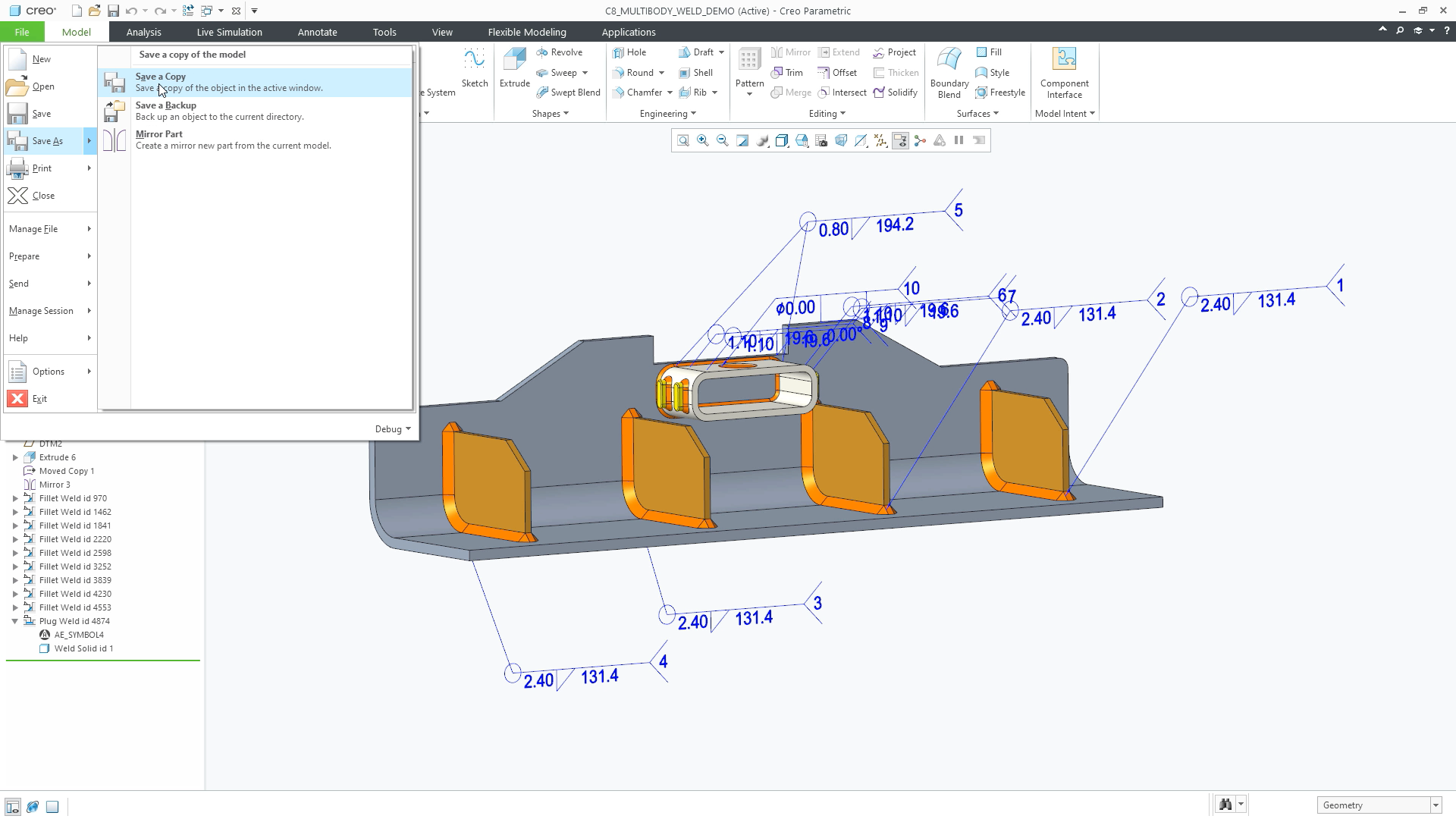Click Options in the File menu
The height and width of the screenshot is (819, 1456).
(50, 372)
